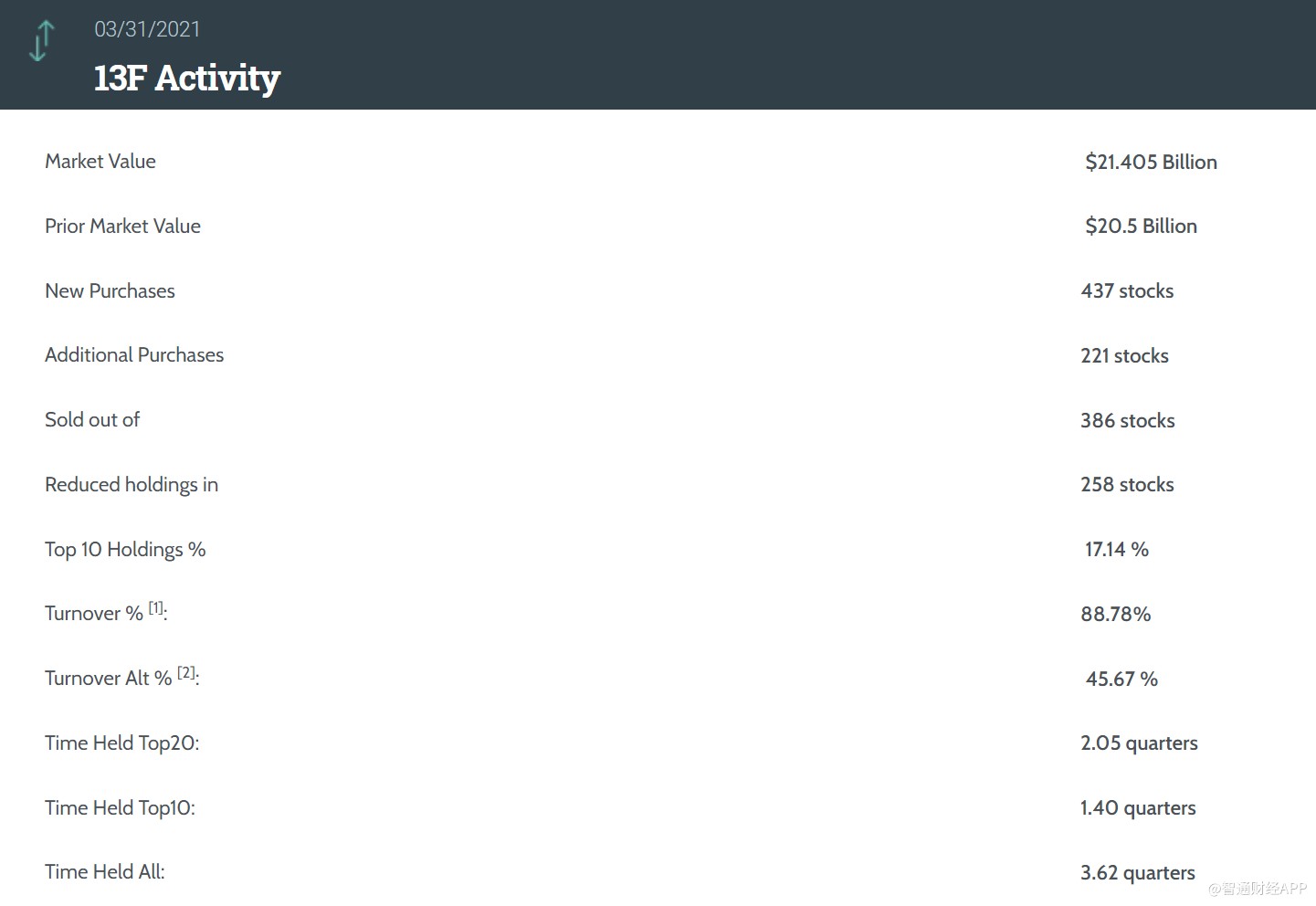
Task: Select the $20.5 Billion value
Action: [1141, 226]
